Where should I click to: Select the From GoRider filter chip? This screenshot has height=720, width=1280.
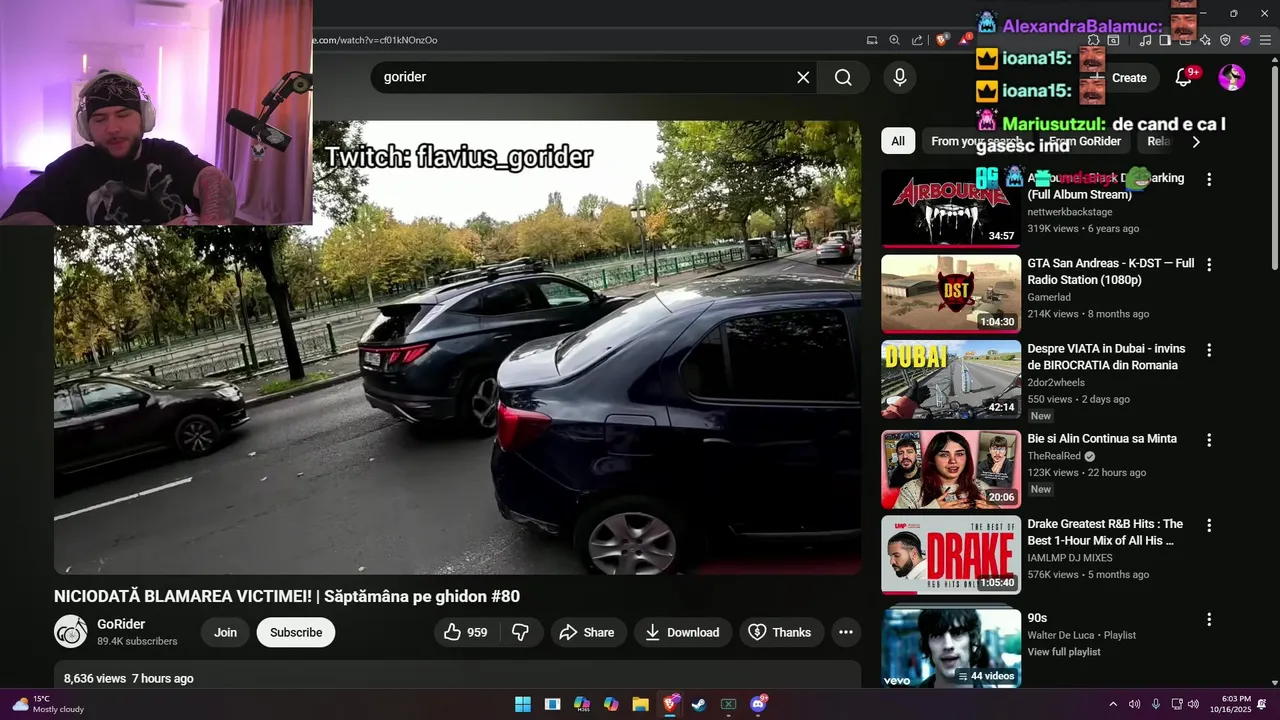pos(1085,141)
